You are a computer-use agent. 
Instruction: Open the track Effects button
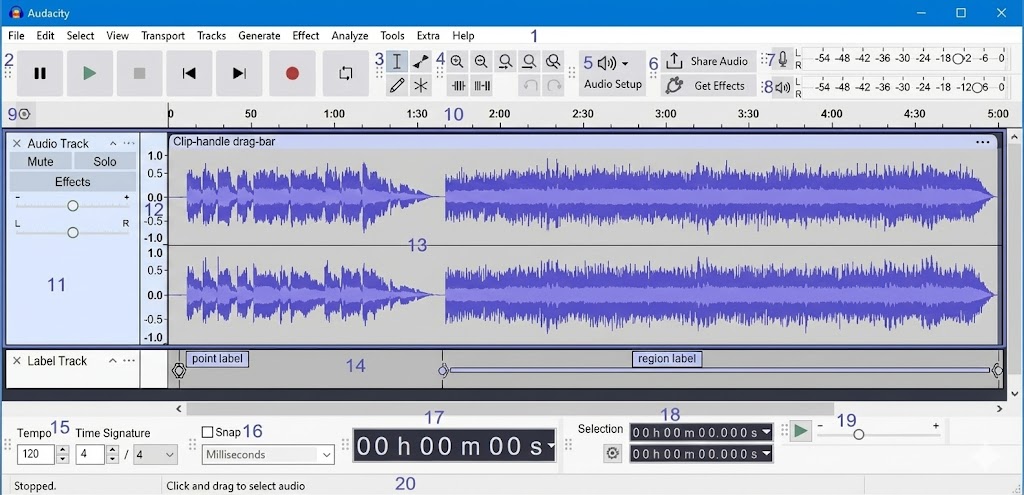(x=73, y=182)
